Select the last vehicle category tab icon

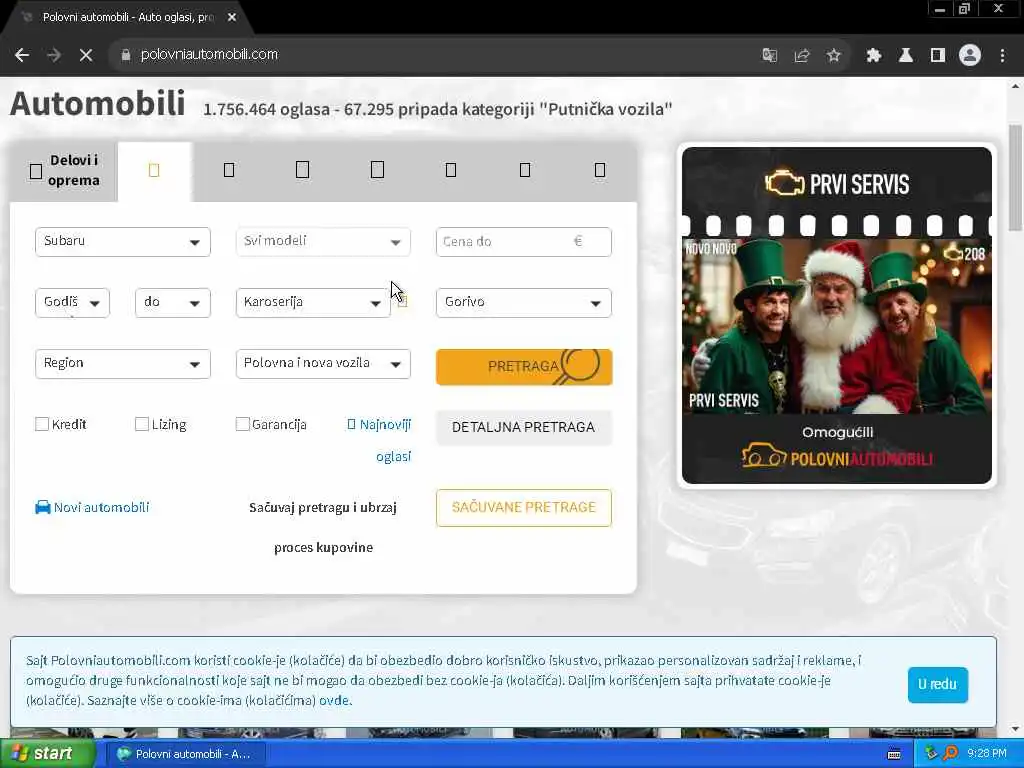[x=600, y=170]
